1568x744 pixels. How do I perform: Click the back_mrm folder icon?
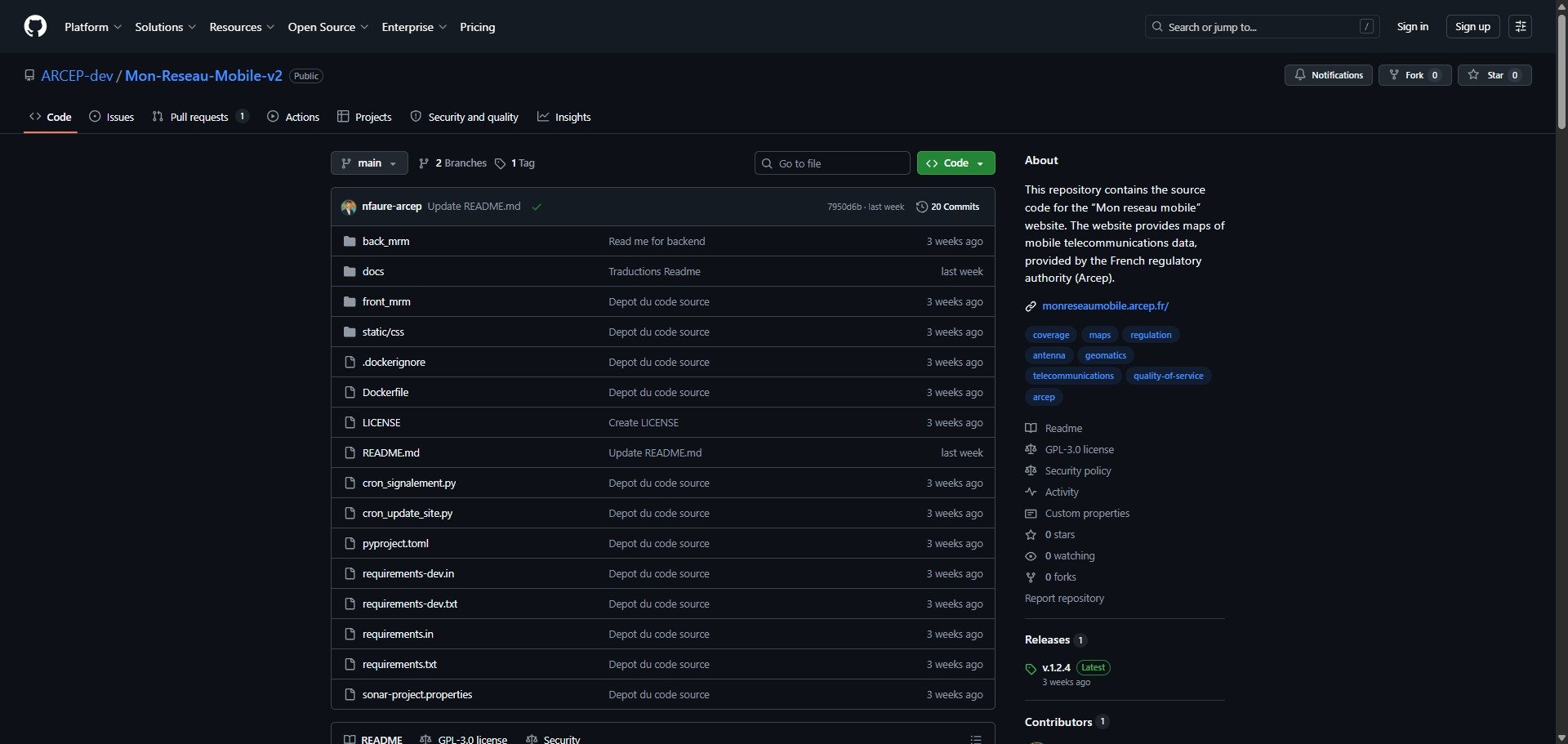tap(350, 242)
